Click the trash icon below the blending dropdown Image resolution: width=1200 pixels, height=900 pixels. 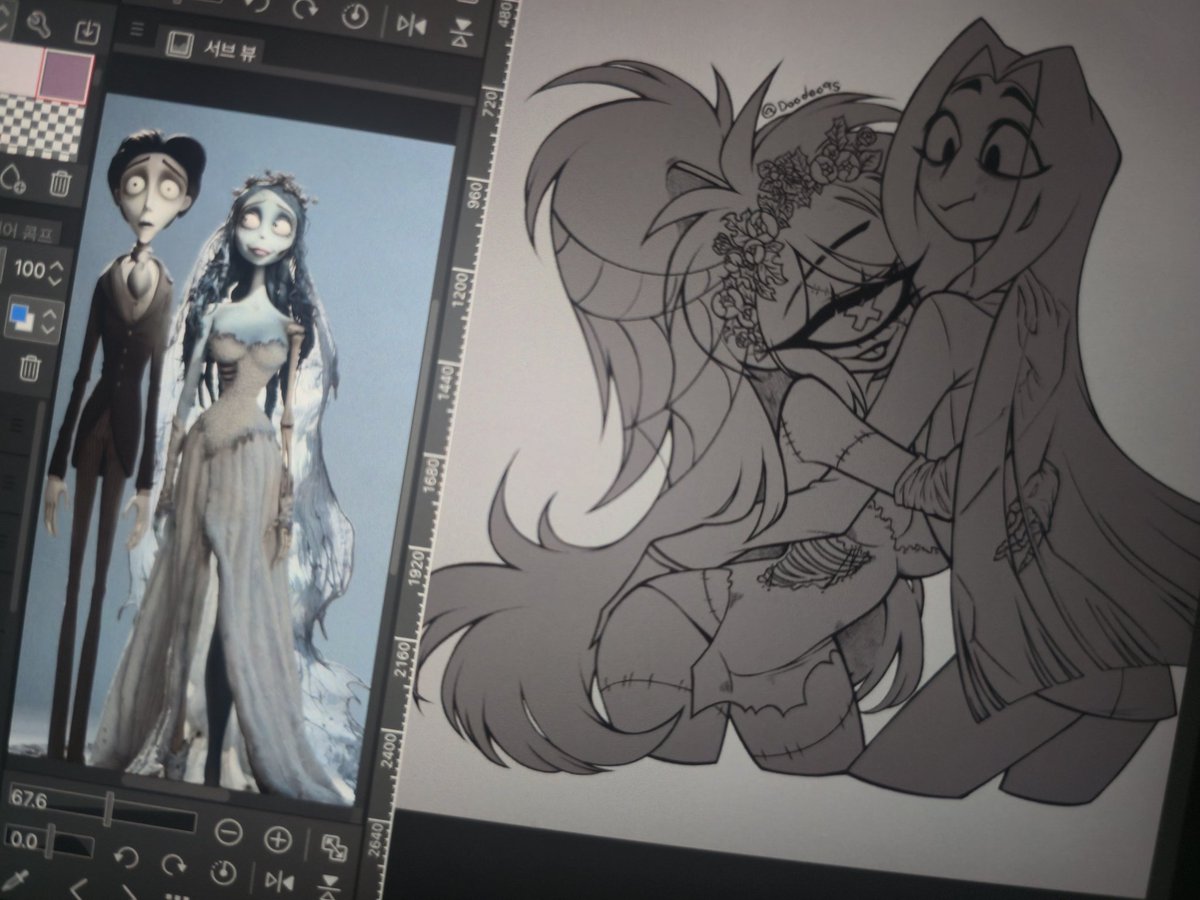[31, 366]
